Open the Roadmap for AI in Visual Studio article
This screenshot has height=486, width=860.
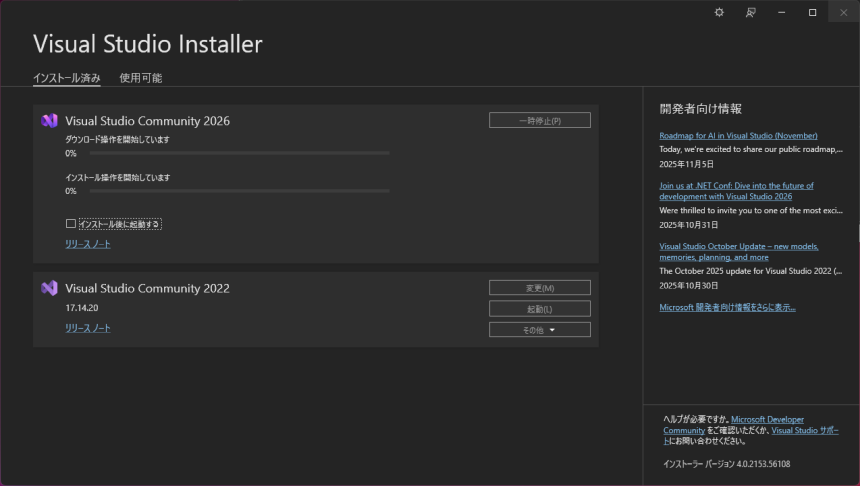point(738,135)
